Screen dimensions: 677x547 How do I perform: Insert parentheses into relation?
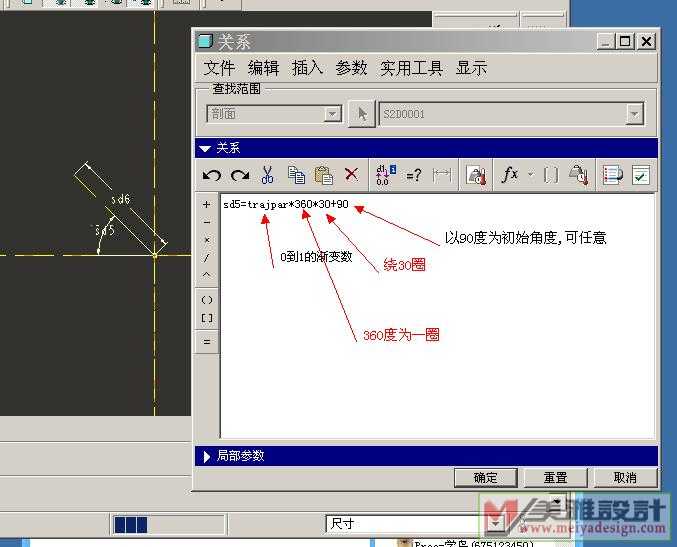(207, 300)
